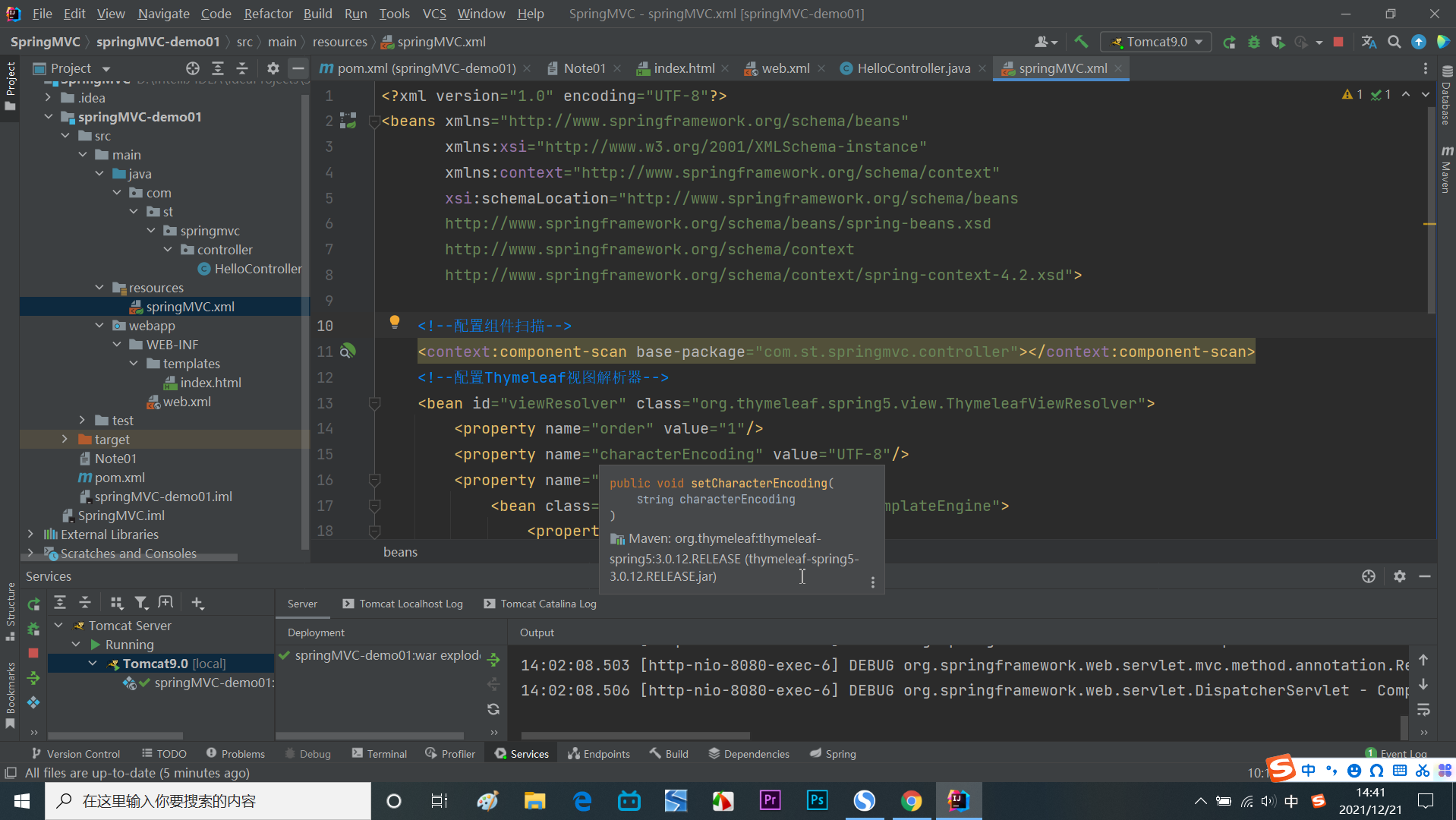
Task: Toggle soft-wrap in the Output console
Action: click(1423, 709)
